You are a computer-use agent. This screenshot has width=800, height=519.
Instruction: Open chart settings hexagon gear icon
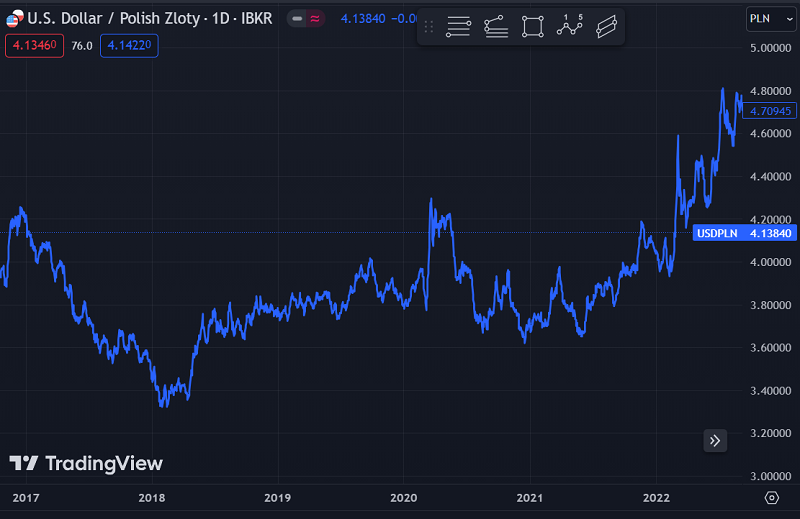(771, 497)
